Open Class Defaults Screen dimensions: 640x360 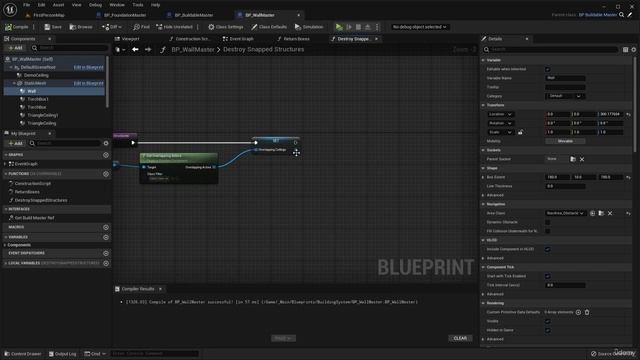269,27
